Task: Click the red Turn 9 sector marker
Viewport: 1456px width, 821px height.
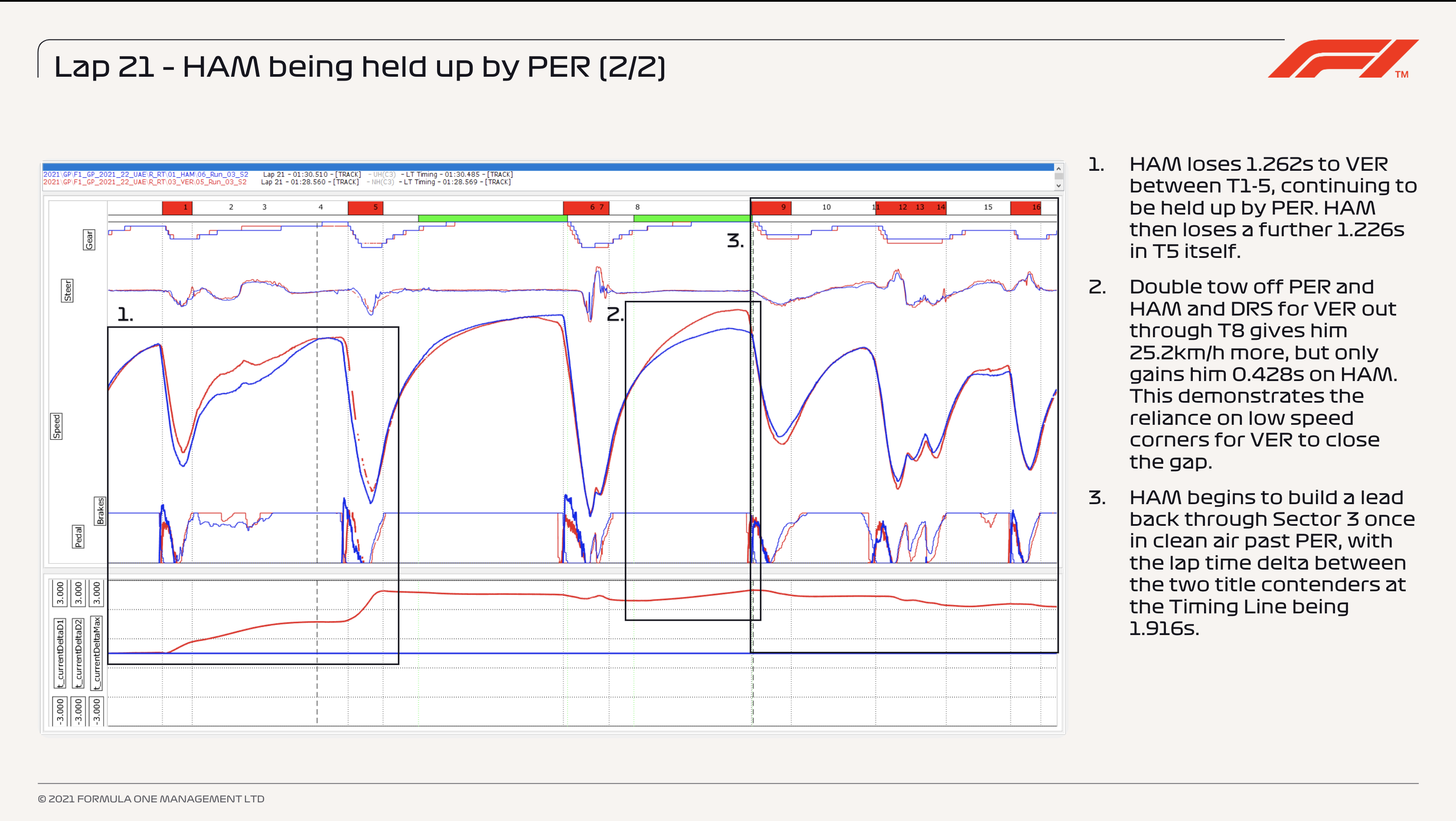Action: click(x=771, y=207)
